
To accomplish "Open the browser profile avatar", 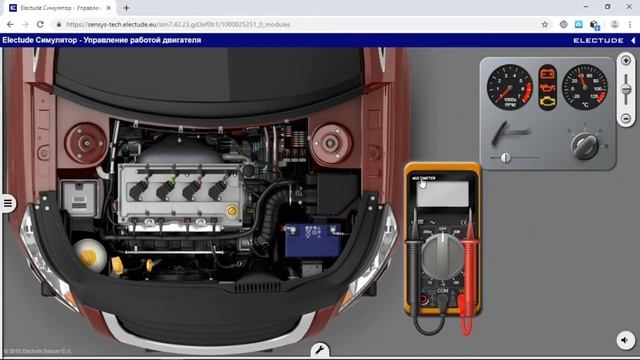I will coord(614,24).
